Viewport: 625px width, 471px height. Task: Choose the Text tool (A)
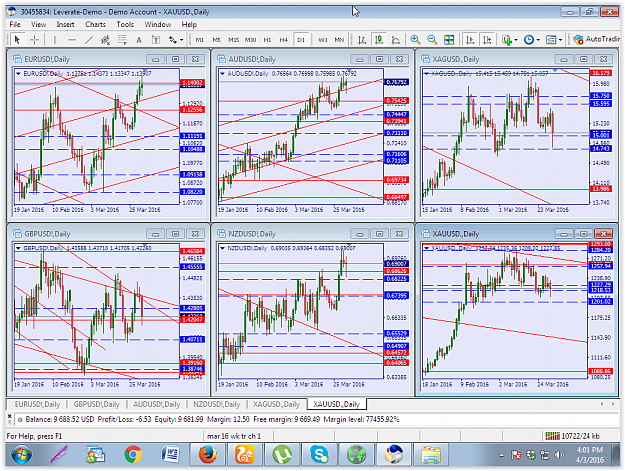pos(139,39)
